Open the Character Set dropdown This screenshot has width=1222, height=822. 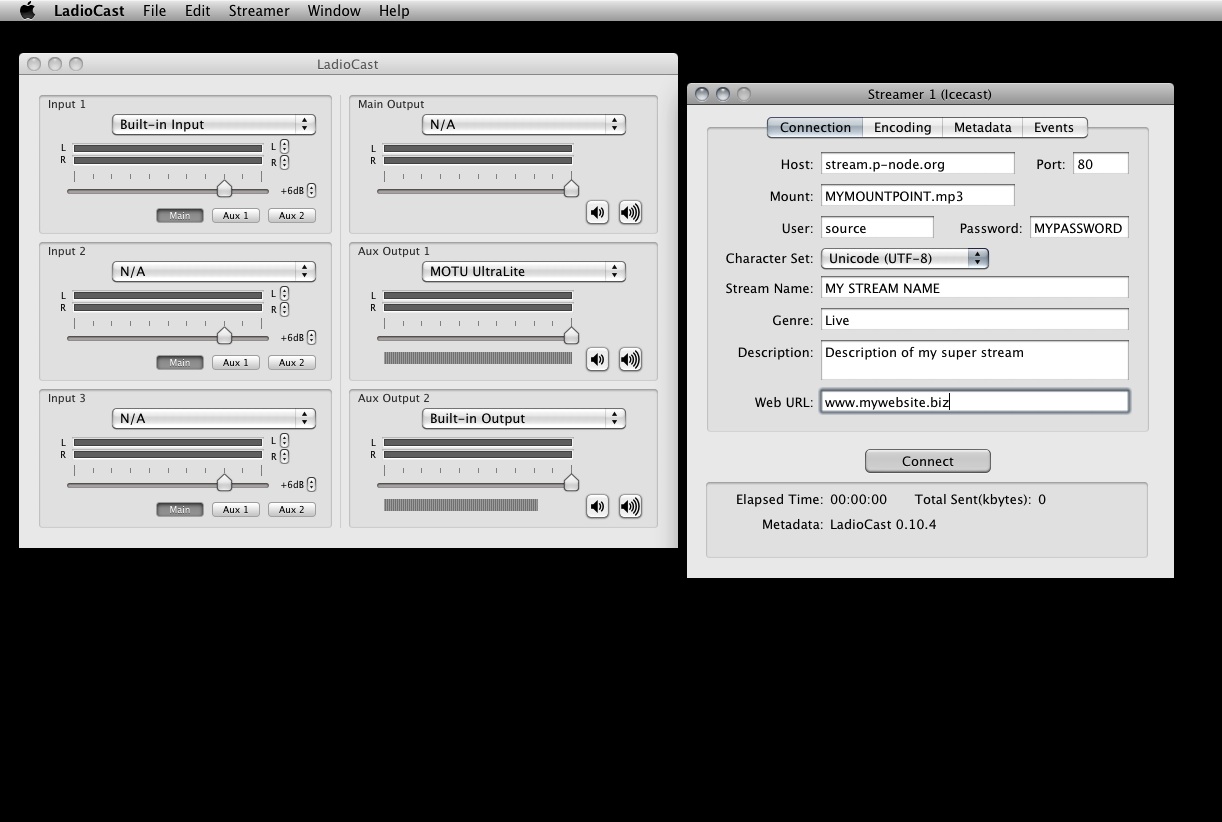[904, 258]
